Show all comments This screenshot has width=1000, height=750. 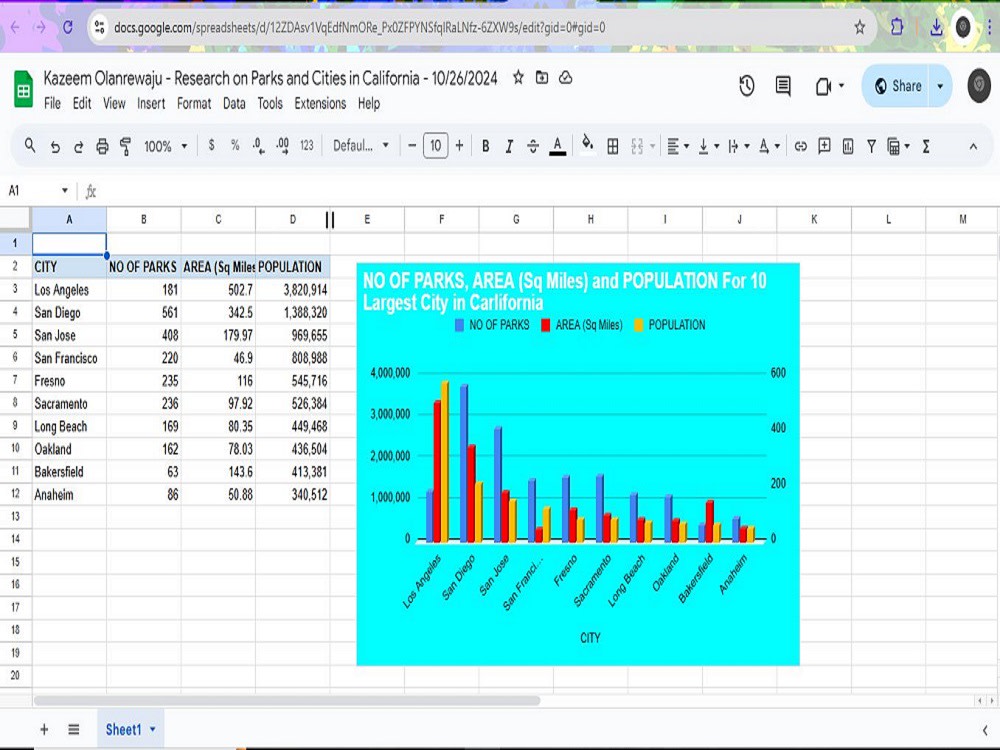[x=783, y=85]
